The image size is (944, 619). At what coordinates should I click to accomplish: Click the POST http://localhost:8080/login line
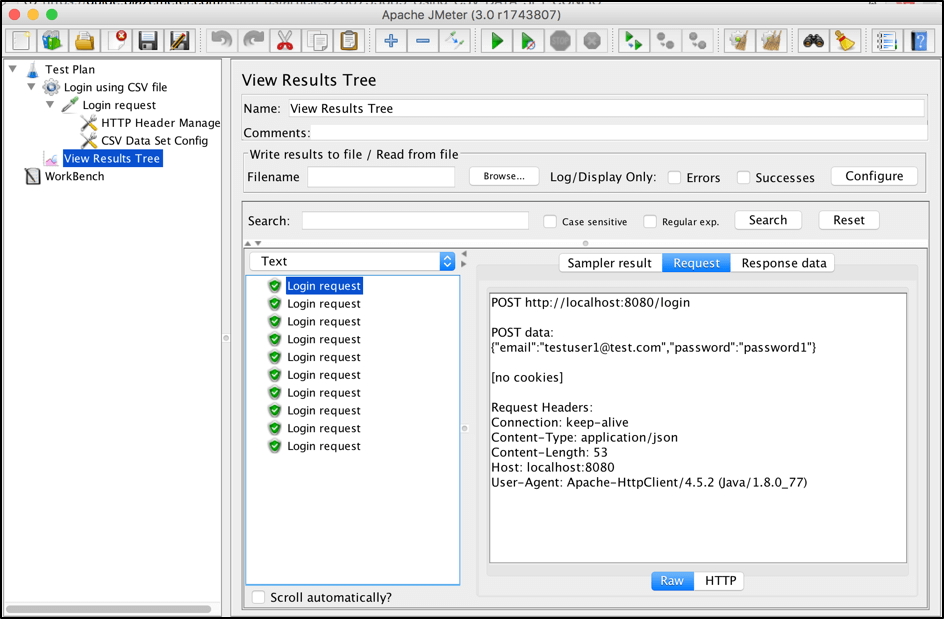(x=591, y=302)
